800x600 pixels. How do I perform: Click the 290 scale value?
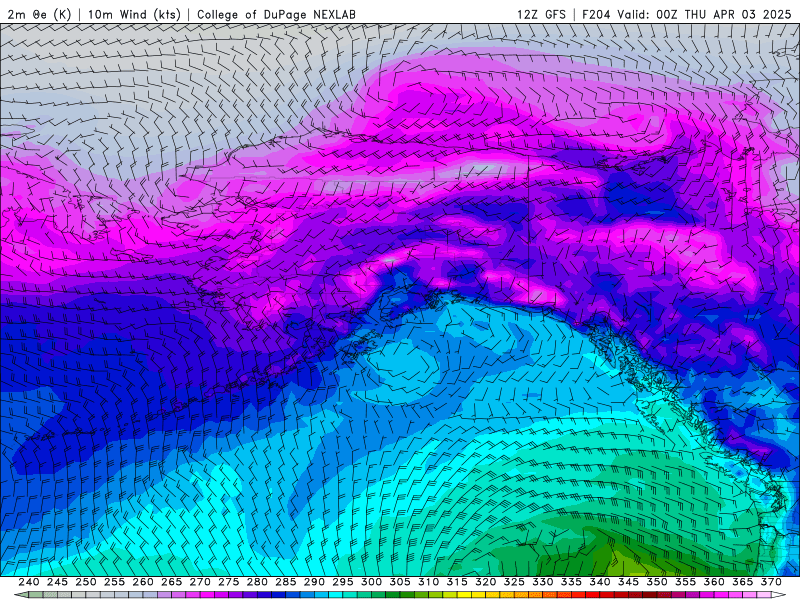[314, 582]
